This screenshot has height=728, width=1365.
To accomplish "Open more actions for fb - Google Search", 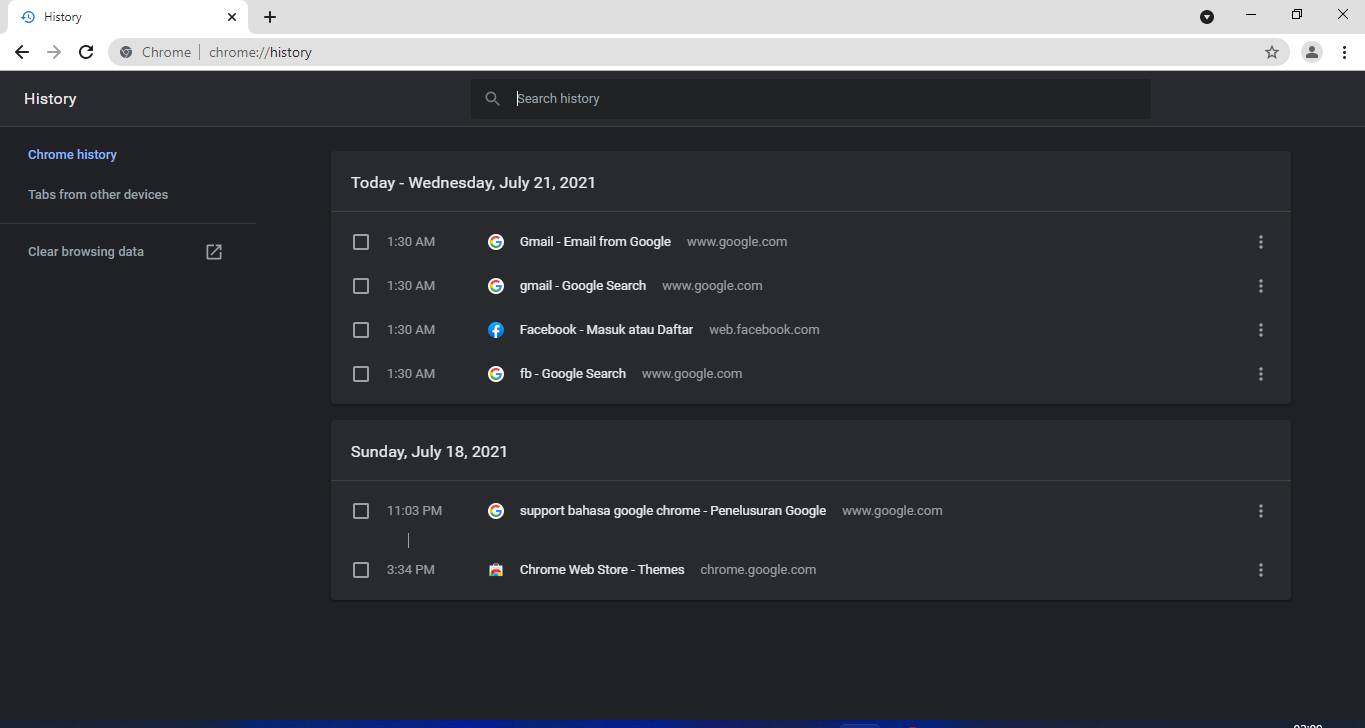I will (x=1261, y=373).
